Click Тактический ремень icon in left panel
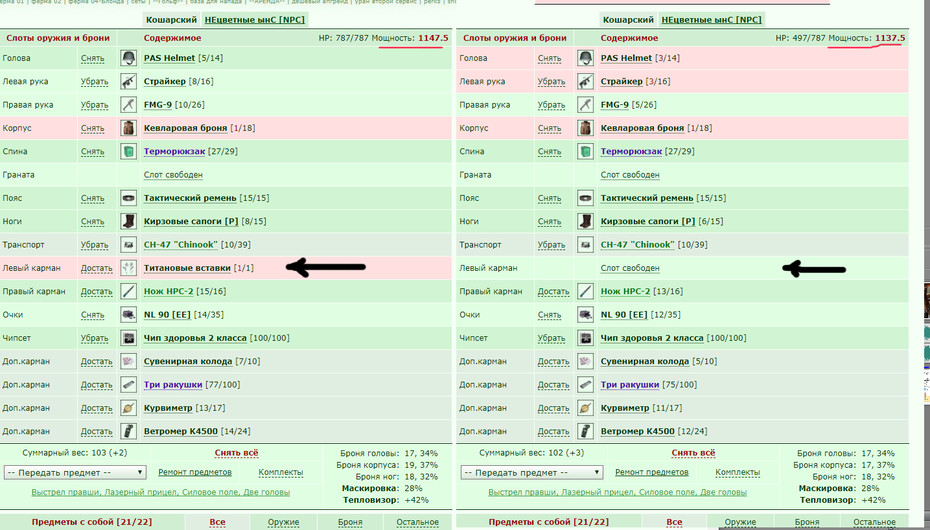Image resolution: width=930 pixels, height=530 pixels. pos(129,198)
